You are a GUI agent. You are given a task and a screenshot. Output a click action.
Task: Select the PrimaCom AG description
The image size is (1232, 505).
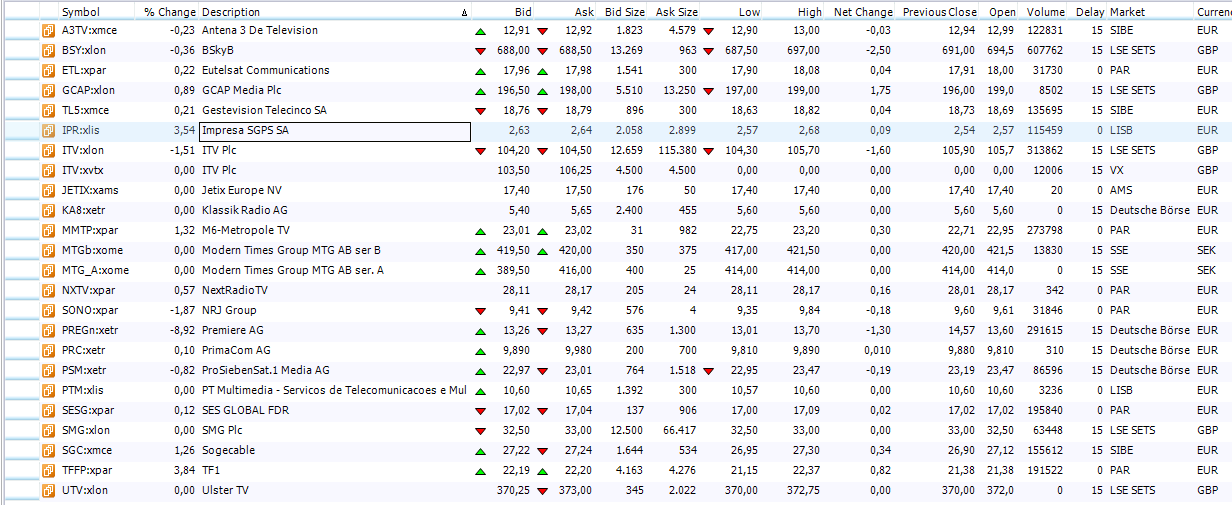pos(236,350)
